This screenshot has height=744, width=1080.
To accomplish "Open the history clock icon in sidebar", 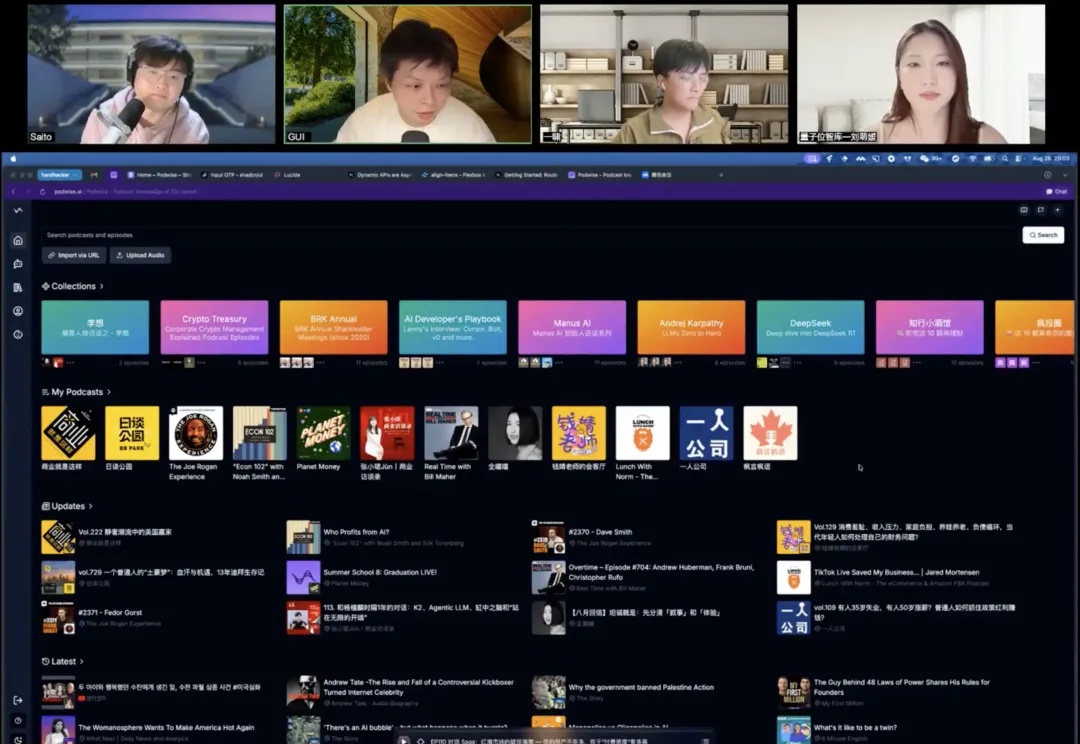I will 17,333.
